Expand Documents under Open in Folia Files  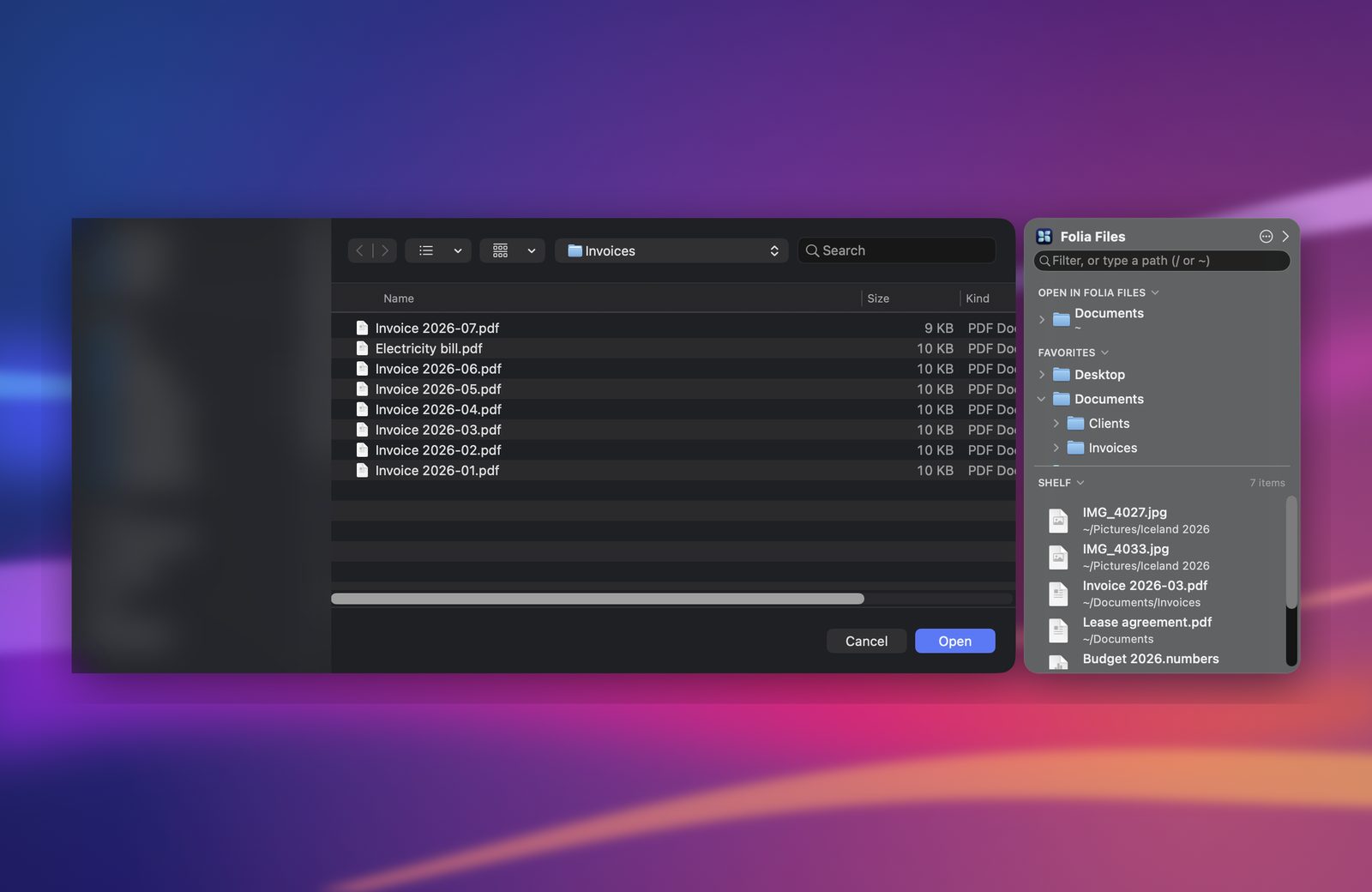click(1042, 319)
